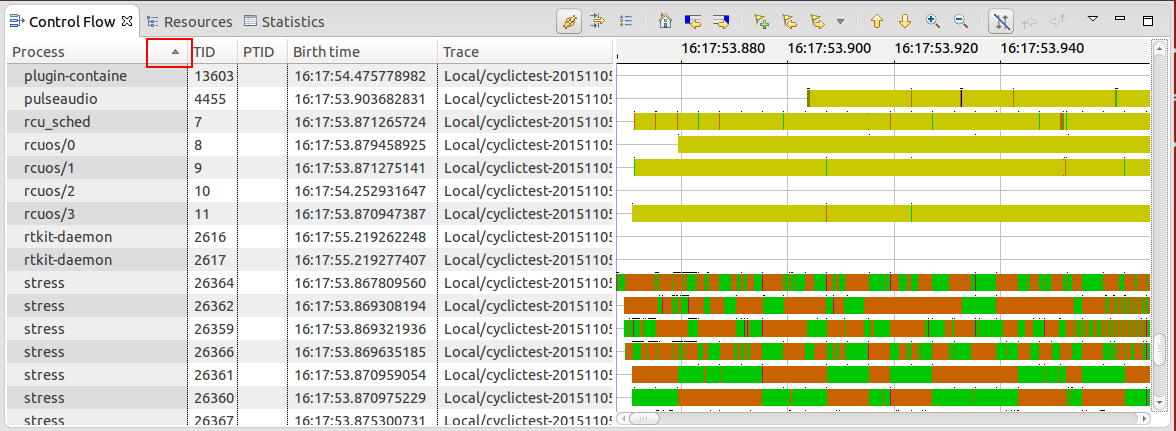Screen dimensions: 1176x431
Task: Select the rcuos/2 process row
Action: (x=310, y=191)
